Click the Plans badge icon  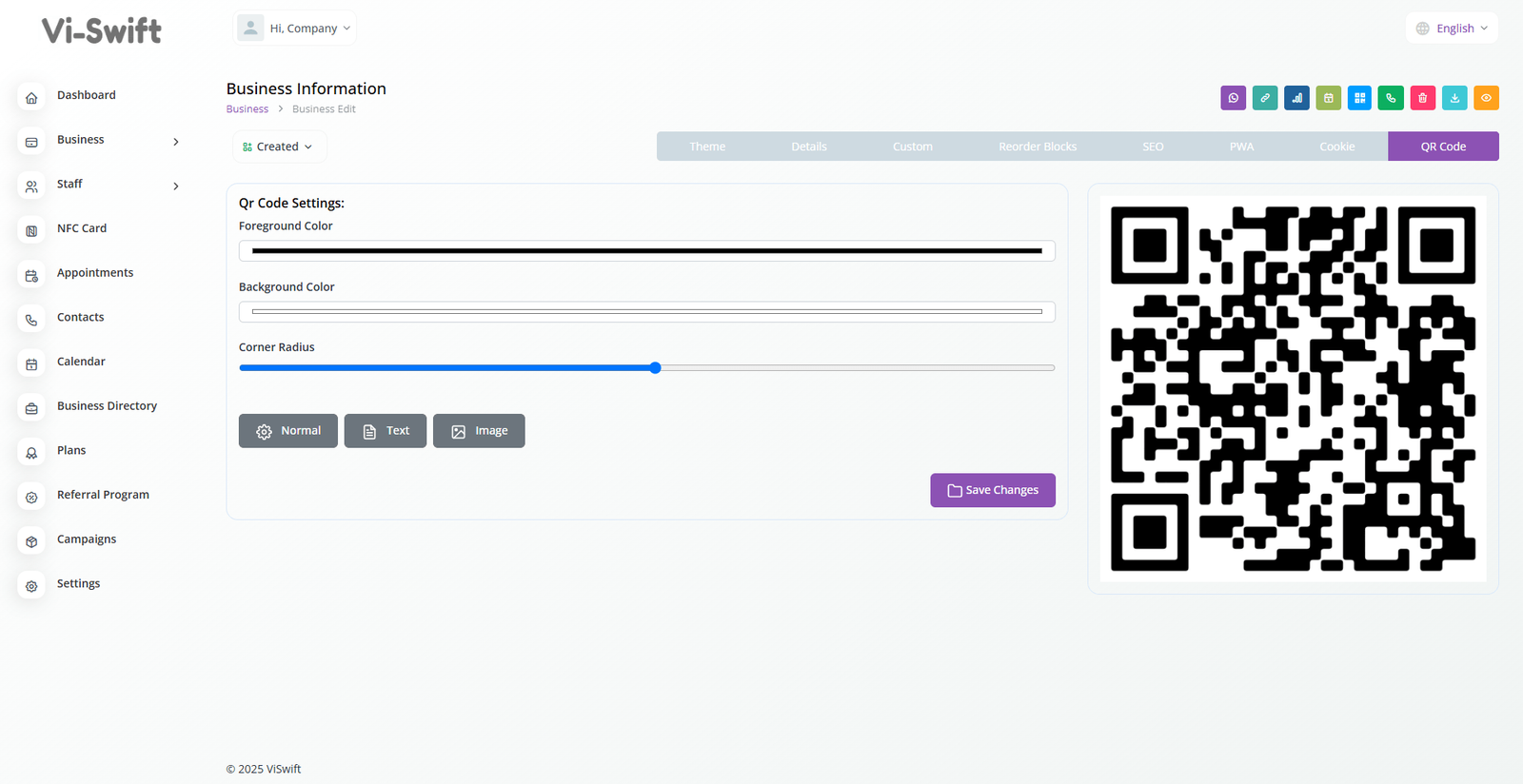click(x=31, y=453)
